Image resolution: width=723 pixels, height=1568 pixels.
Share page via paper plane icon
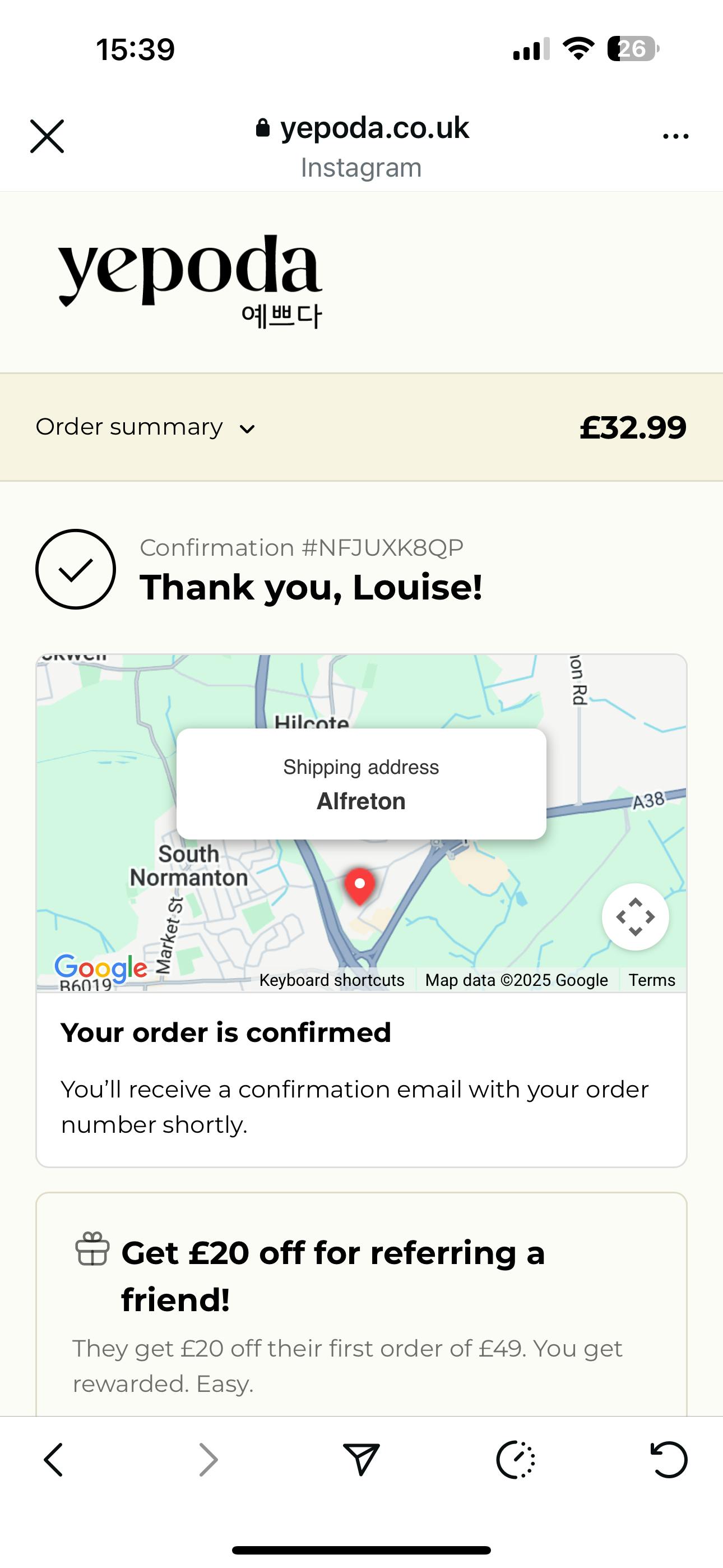pos(361,1460)
